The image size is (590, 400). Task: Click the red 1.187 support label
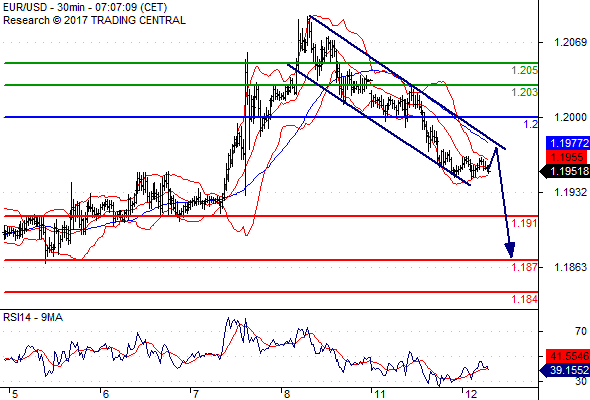coord(524,267)
